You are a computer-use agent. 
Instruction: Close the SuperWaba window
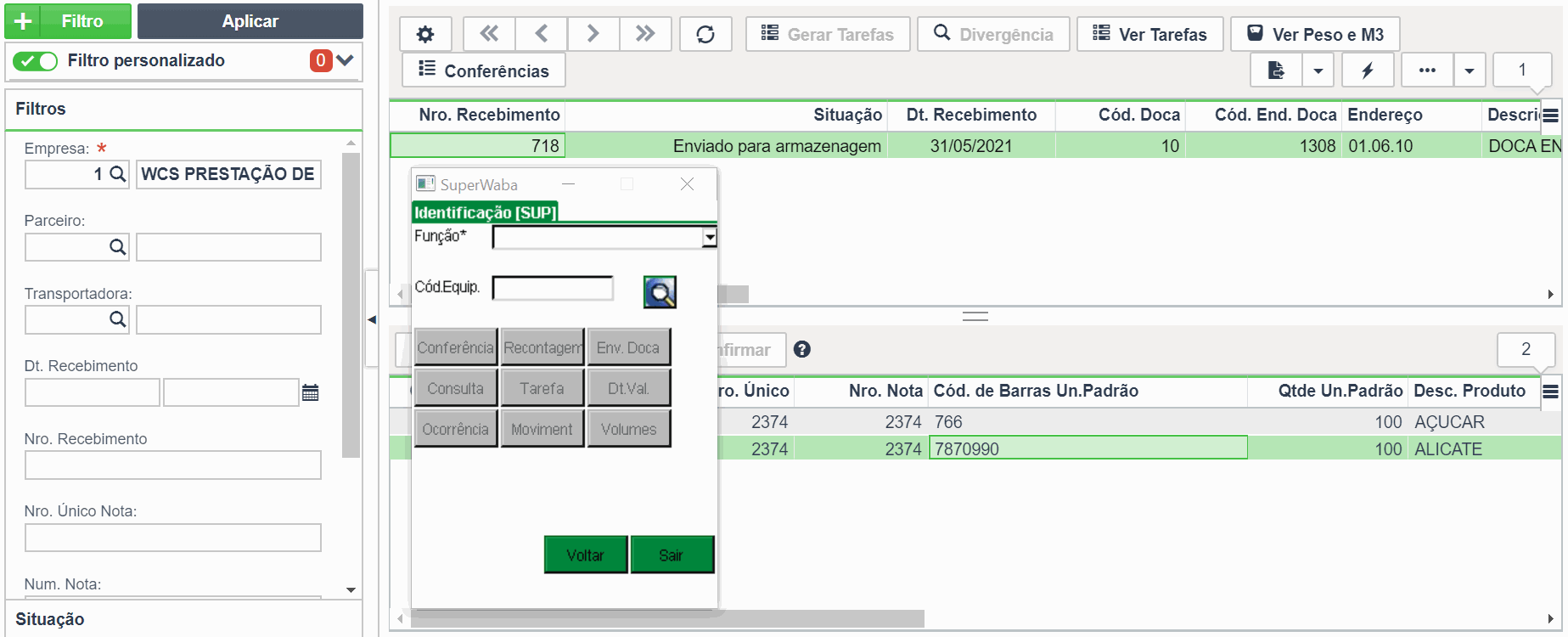point(688,184)
